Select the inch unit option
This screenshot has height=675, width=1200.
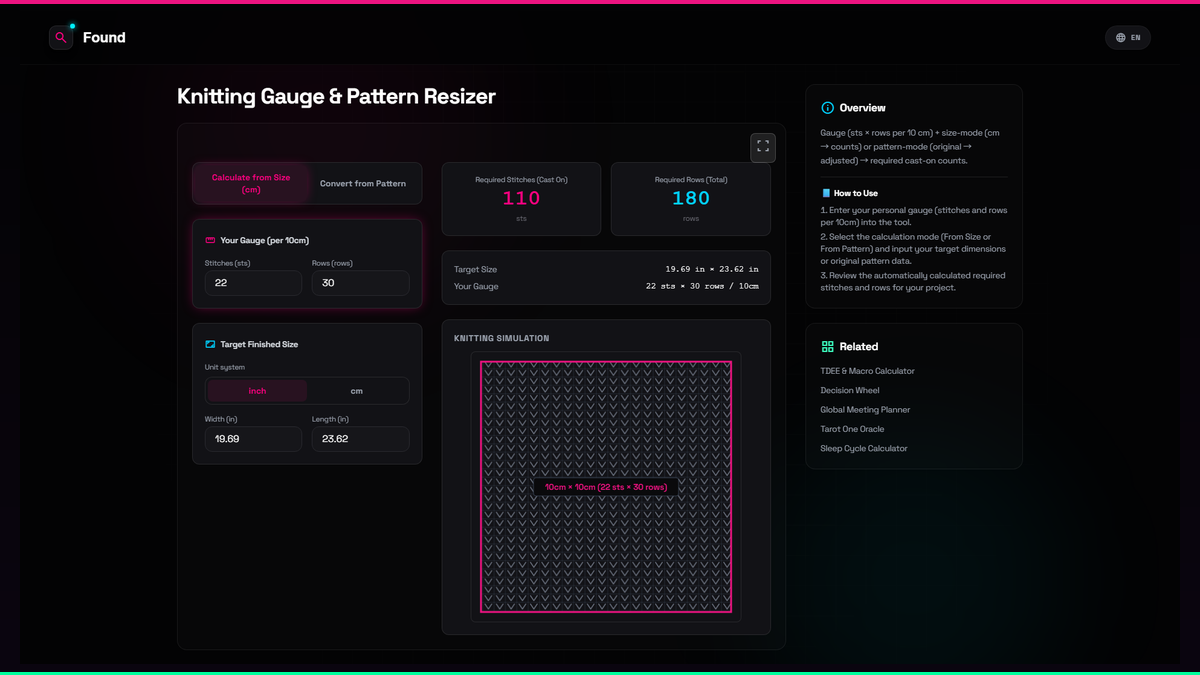tap(257, 391)
